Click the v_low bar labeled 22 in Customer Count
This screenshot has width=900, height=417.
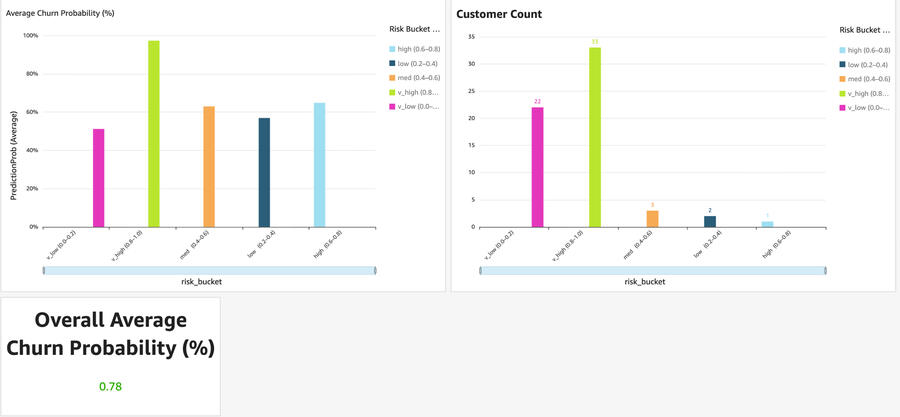coord(538,167)
